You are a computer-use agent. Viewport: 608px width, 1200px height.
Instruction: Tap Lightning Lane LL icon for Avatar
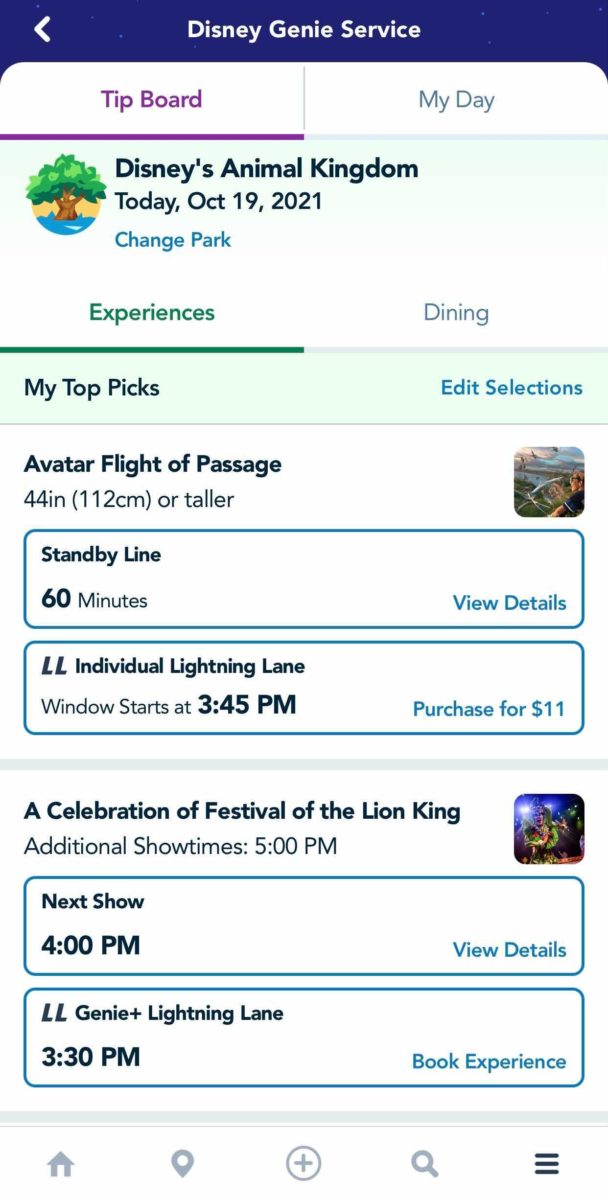pos(54,666)
